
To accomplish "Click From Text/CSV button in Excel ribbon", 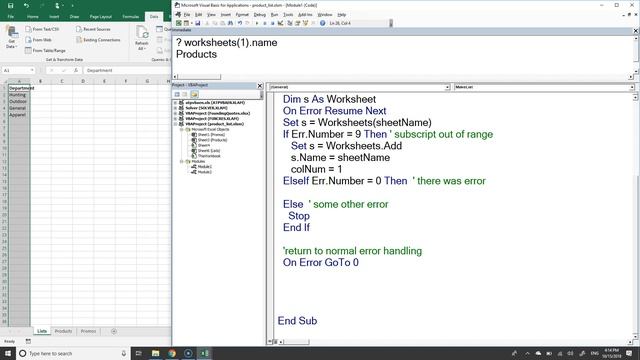I will pos(42,29).
